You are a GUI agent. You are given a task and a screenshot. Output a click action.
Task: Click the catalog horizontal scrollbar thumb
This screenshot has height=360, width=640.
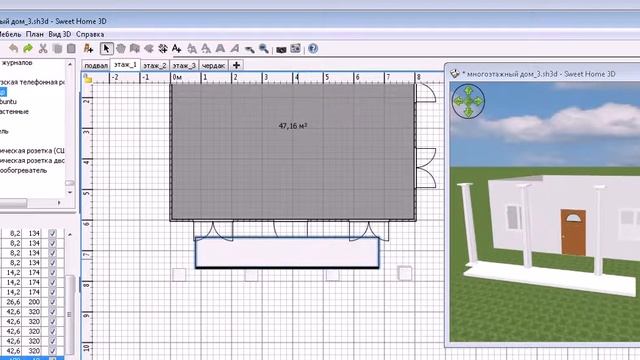(13, 202)
